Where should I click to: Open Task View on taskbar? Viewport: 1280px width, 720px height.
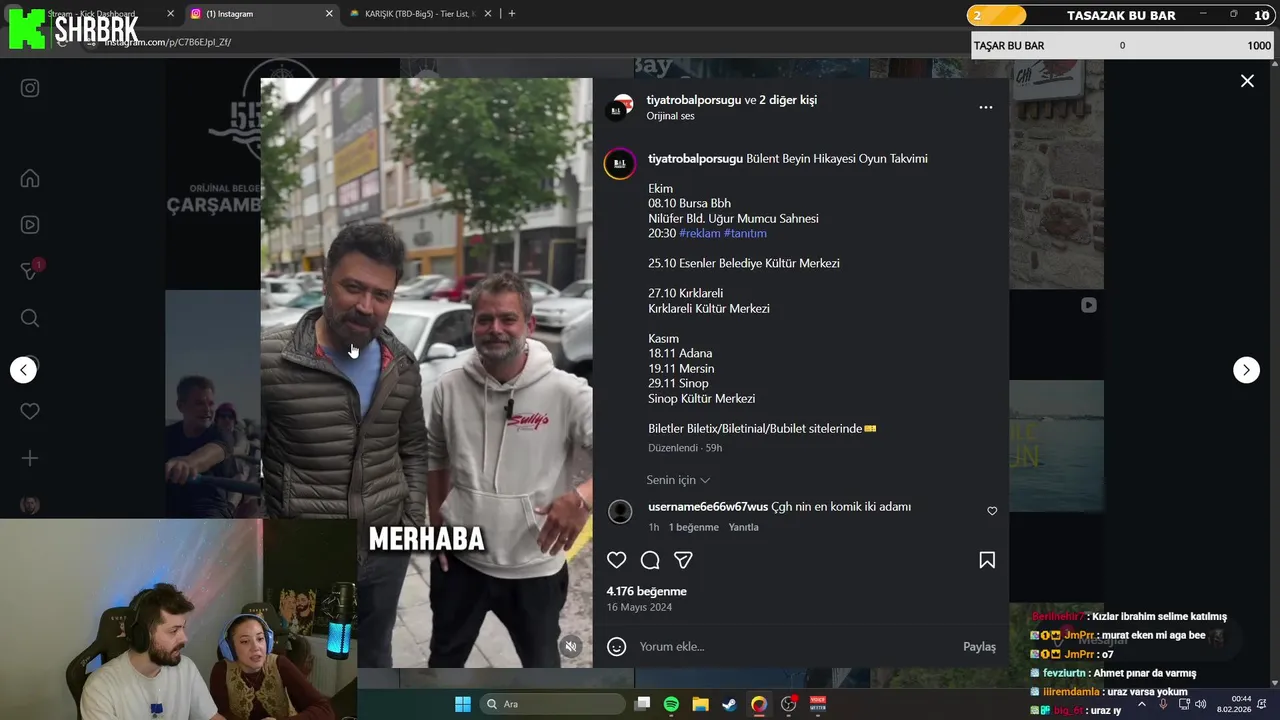[x=643, y=704]
